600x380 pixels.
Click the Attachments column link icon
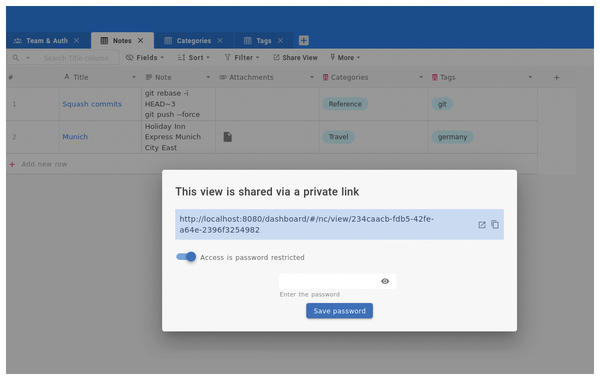click(x=223, y=77)
